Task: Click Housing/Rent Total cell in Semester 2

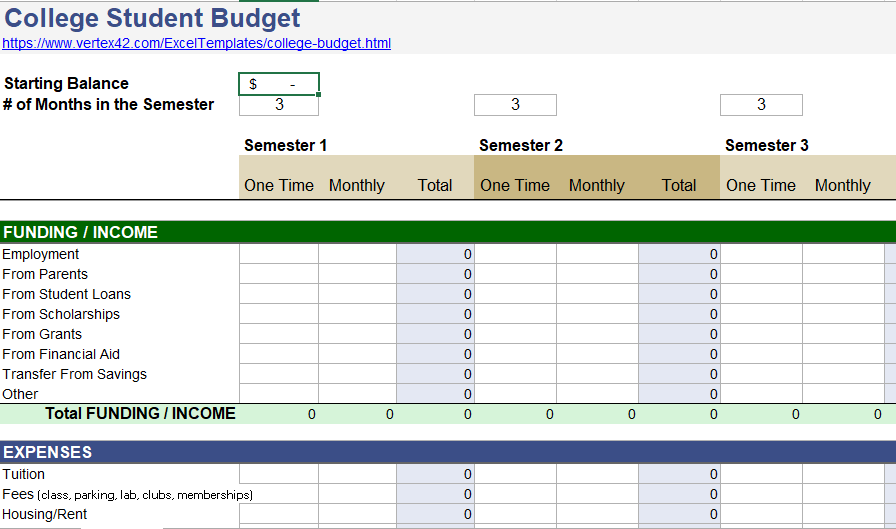Action: [679, 514]
